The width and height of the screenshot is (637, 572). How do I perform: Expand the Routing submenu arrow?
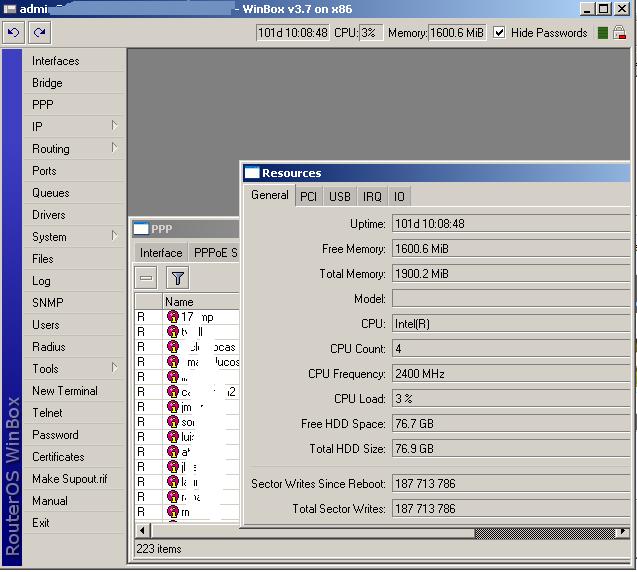pyautogui.click(x=115, y=147)
